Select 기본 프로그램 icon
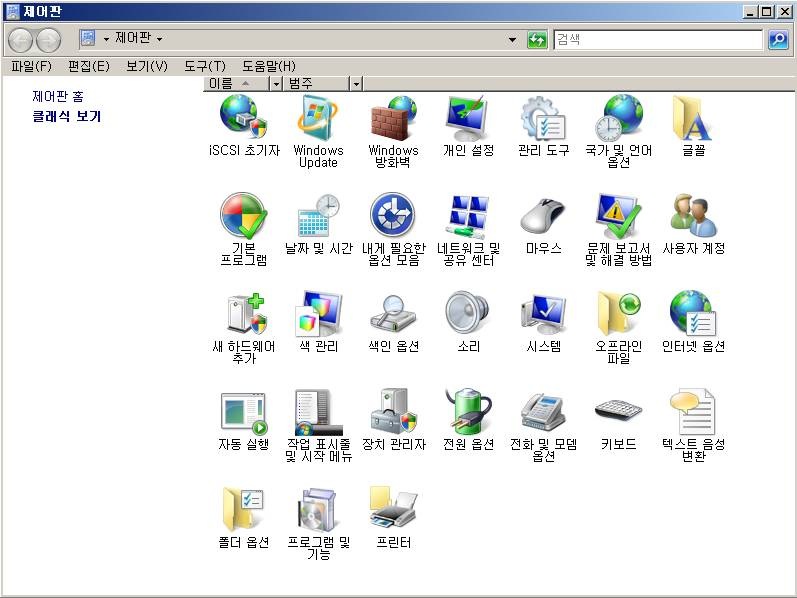797x598 pixels. 244,216
